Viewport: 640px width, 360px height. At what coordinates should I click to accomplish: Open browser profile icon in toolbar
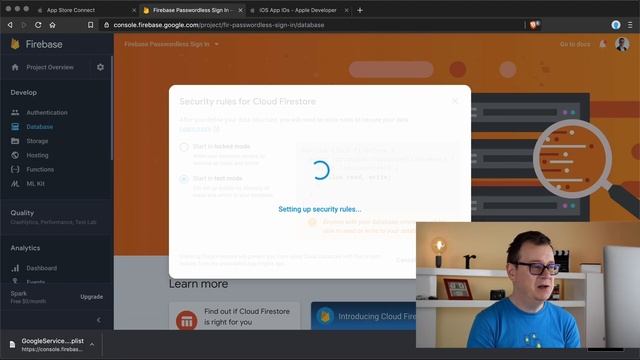[616, 25]
